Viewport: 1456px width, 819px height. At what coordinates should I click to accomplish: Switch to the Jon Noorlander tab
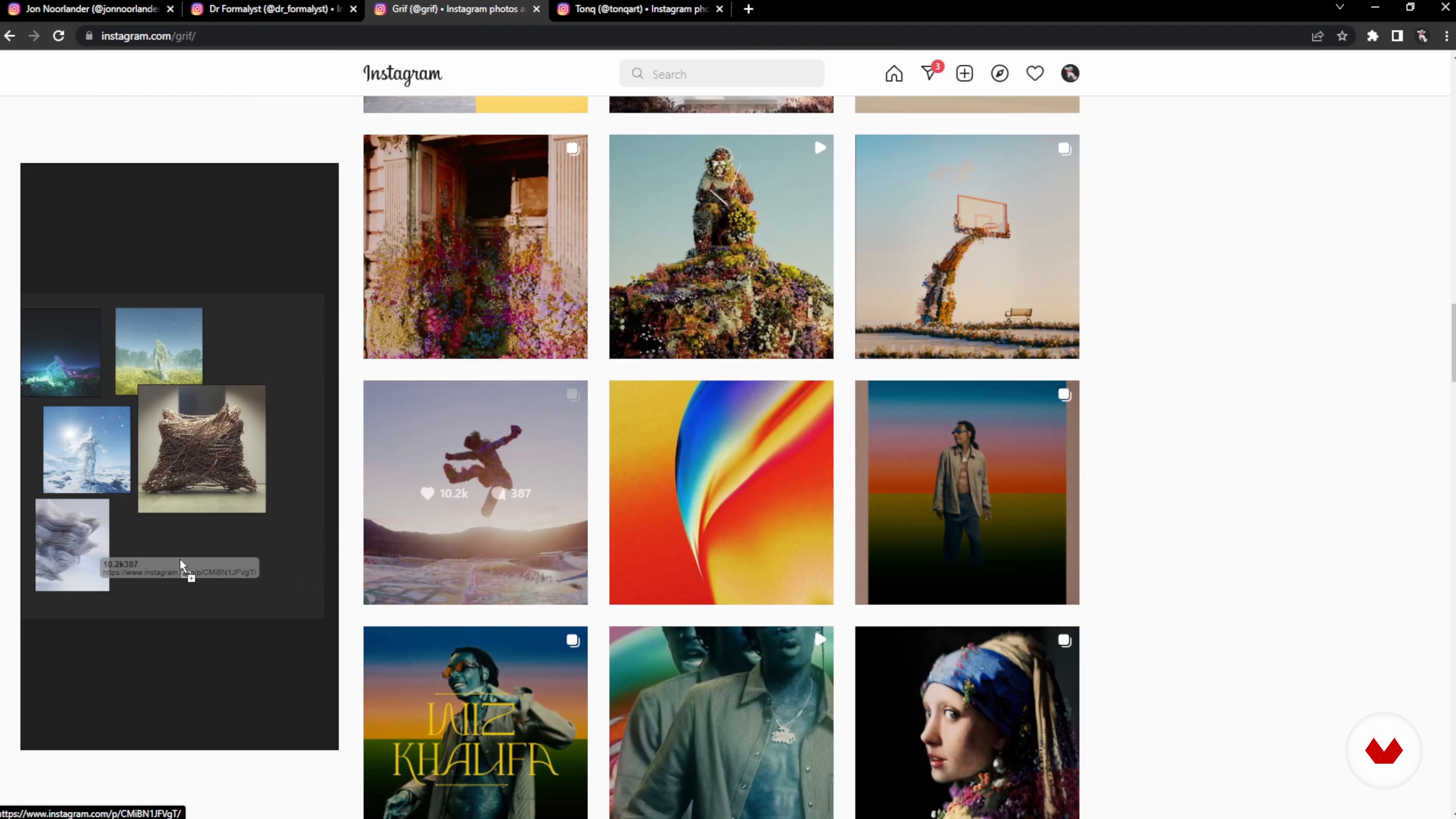click(91, 9)
